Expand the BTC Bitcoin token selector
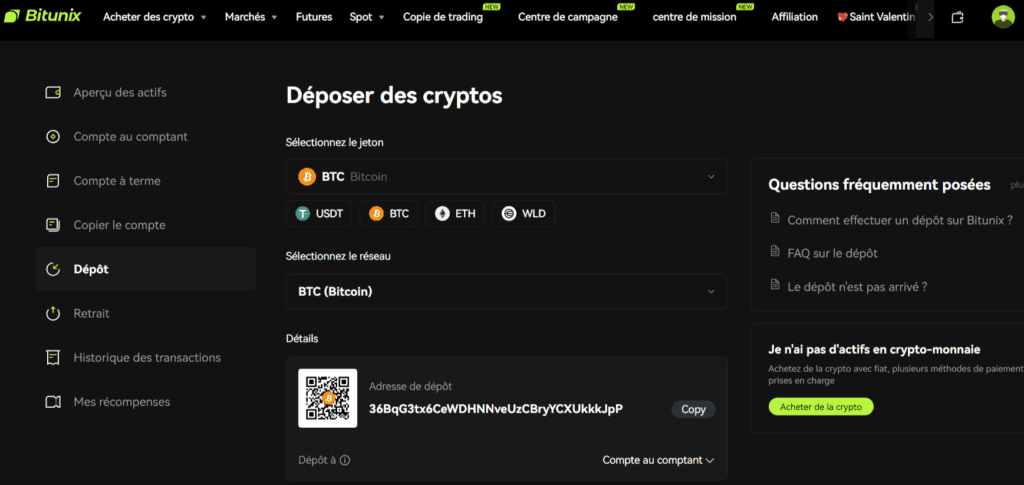This screenshot has height=485, width=1024. (x=507, y=177)
